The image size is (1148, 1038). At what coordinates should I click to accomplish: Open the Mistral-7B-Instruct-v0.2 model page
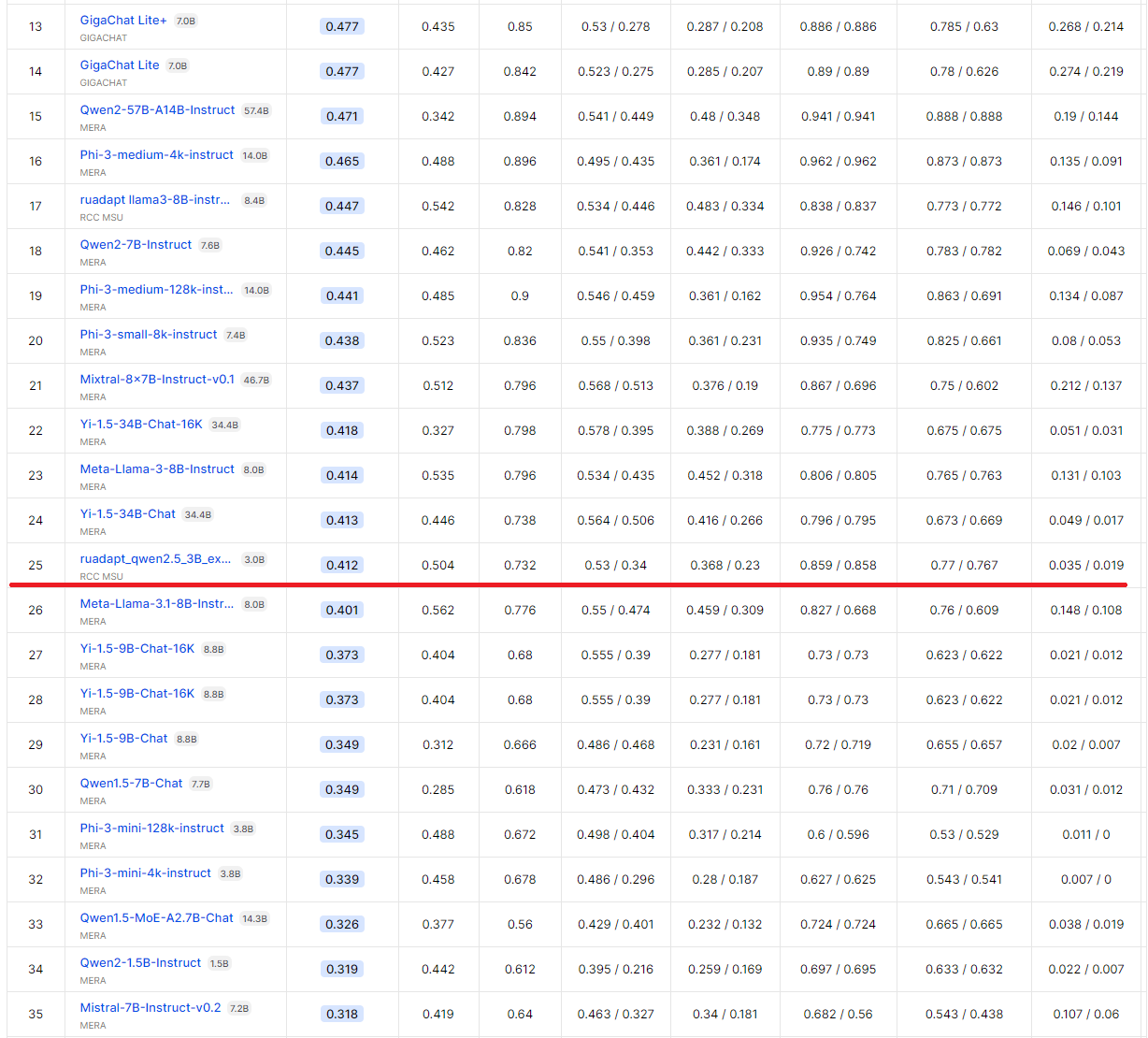click(x=151, y=1008)
